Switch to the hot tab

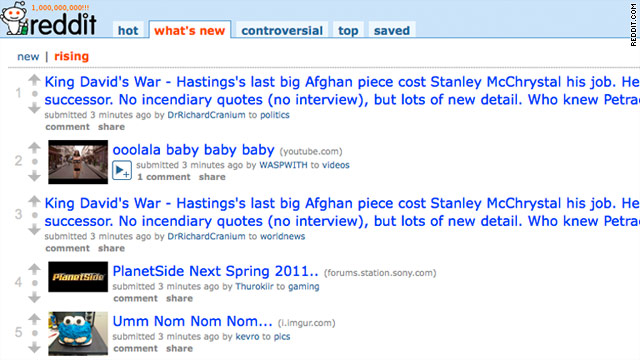[x=128, y=30]
